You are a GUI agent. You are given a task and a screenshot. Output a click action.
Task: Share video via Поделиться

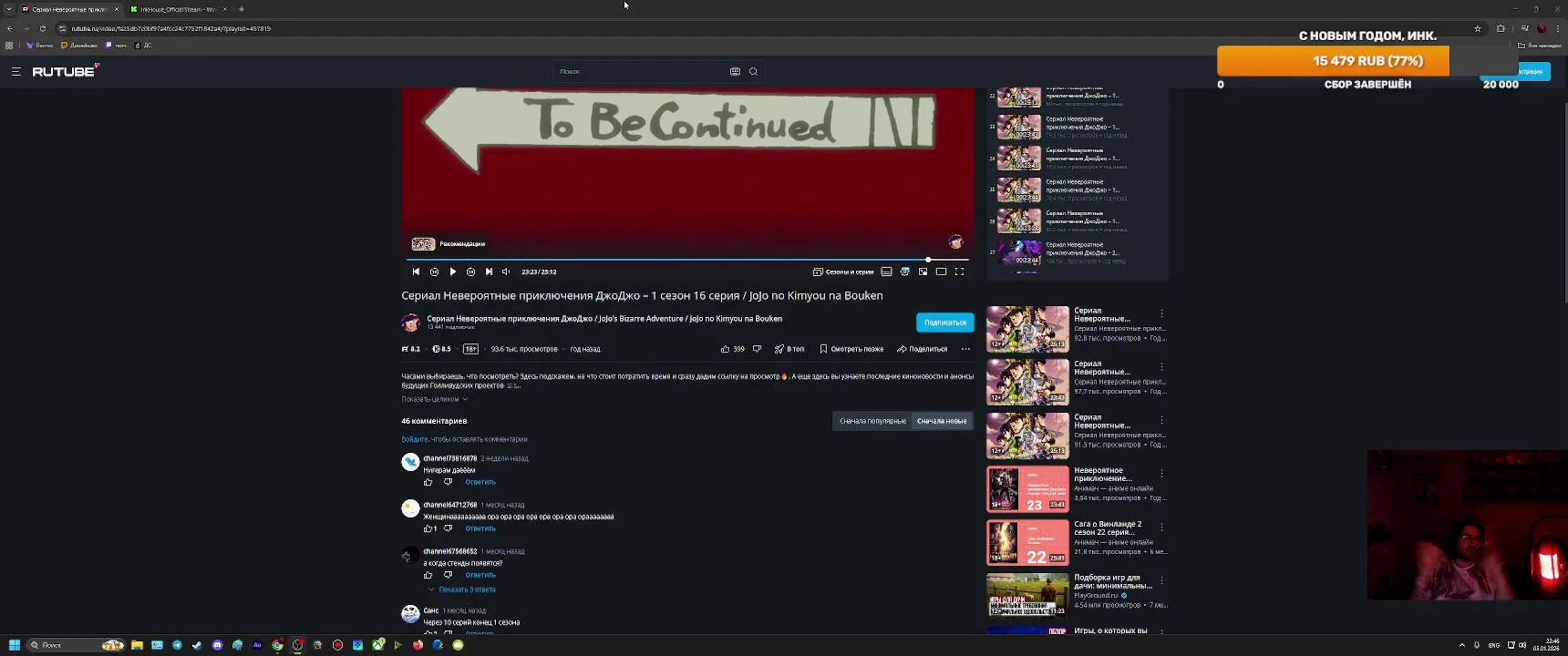coord(922,349)
